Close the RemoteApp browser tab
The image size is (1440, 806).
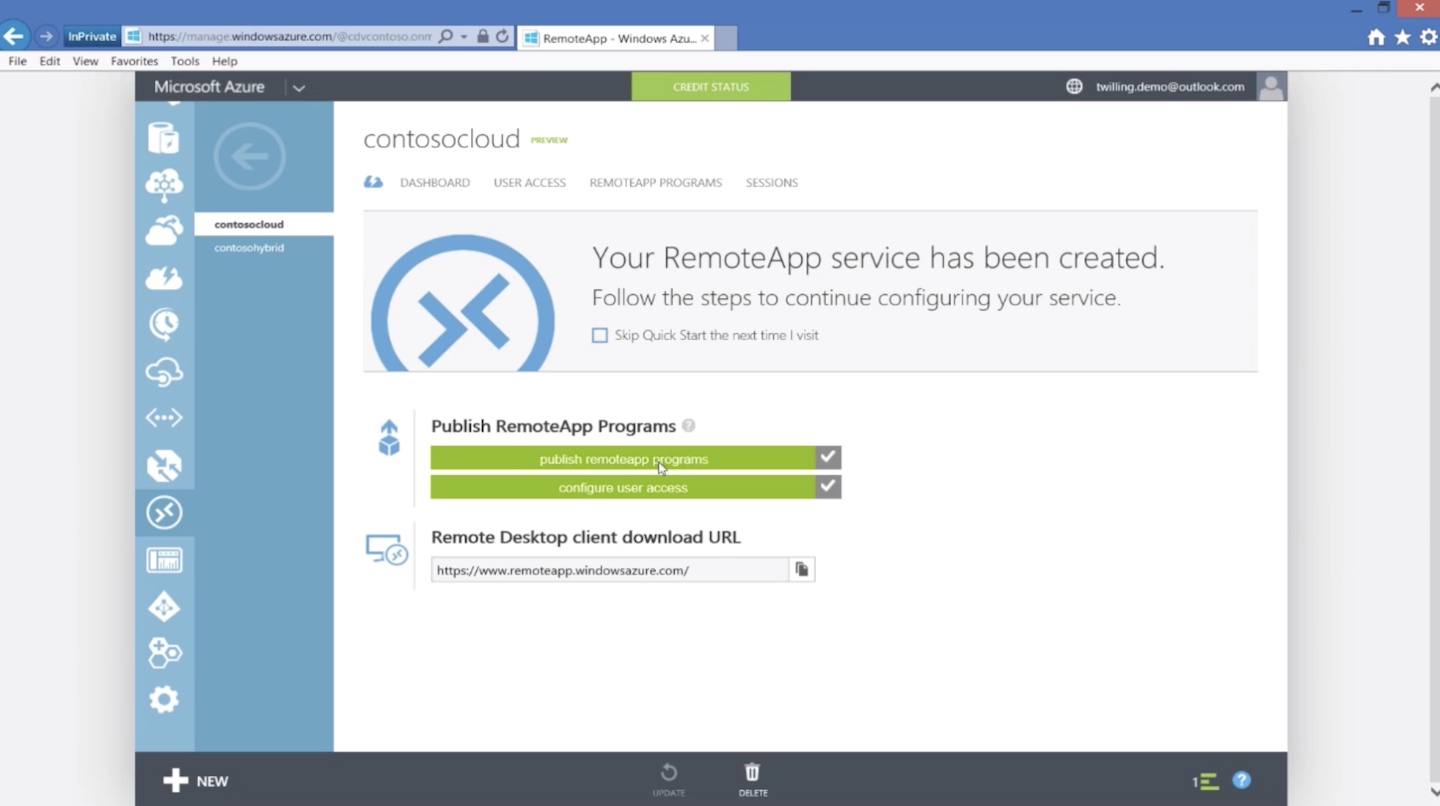(x=705, y=38)
